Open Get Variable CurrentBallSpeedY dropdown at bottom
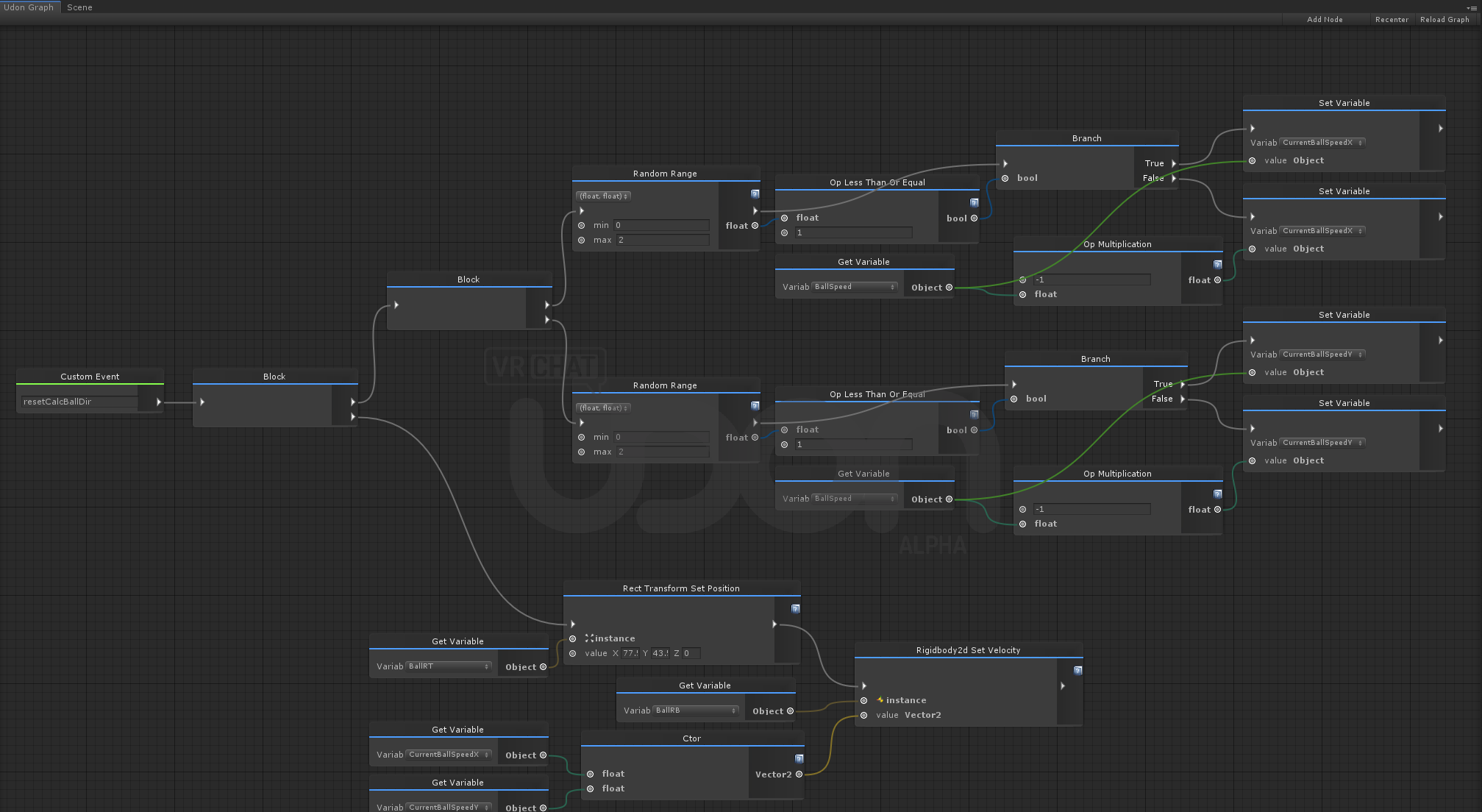 pyautogui.click(x=449, y=807)
